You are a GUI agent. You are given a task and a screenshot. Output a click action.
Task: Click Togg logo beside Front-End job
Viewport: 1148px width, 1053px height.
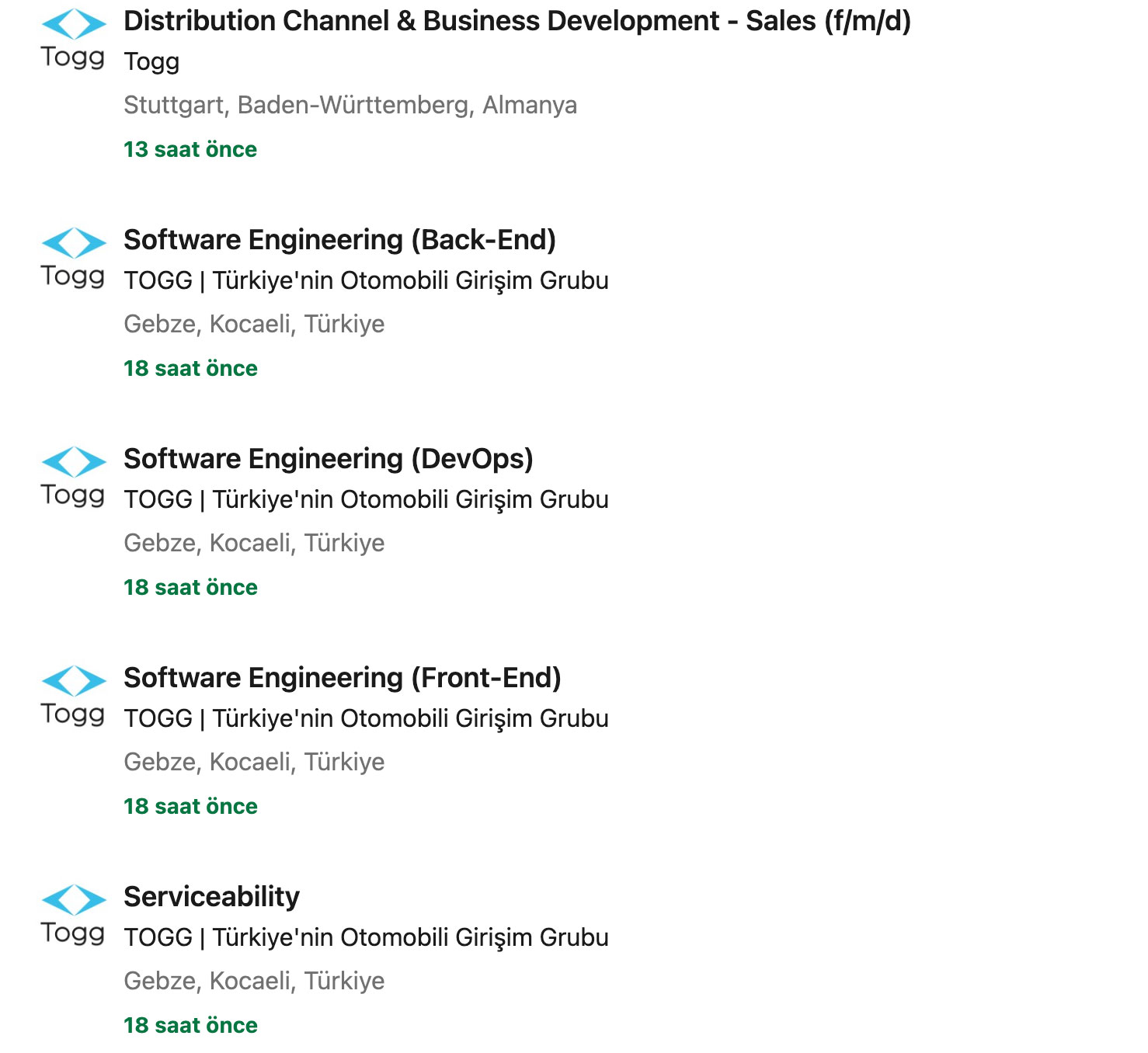click(73, 697)
